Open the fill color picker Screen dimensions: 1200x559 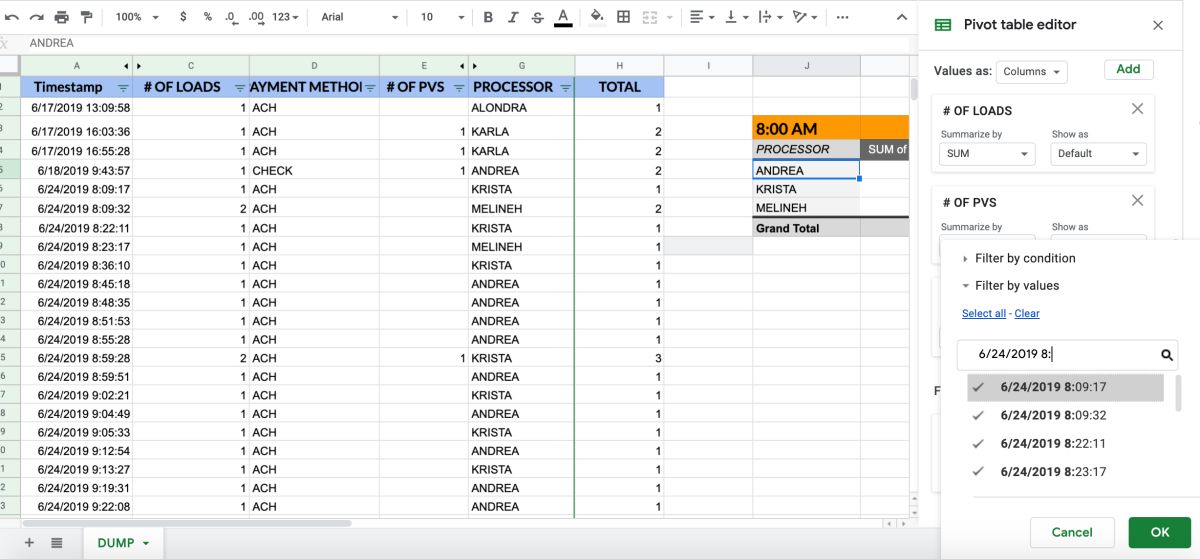click(x=597, y=17)
